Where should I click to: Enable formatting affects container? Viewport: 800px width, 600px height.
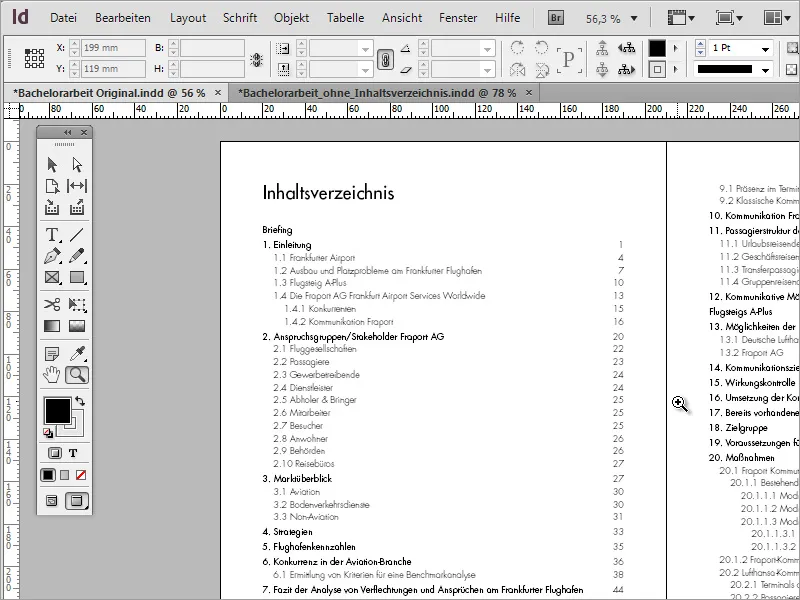point(55,453)
